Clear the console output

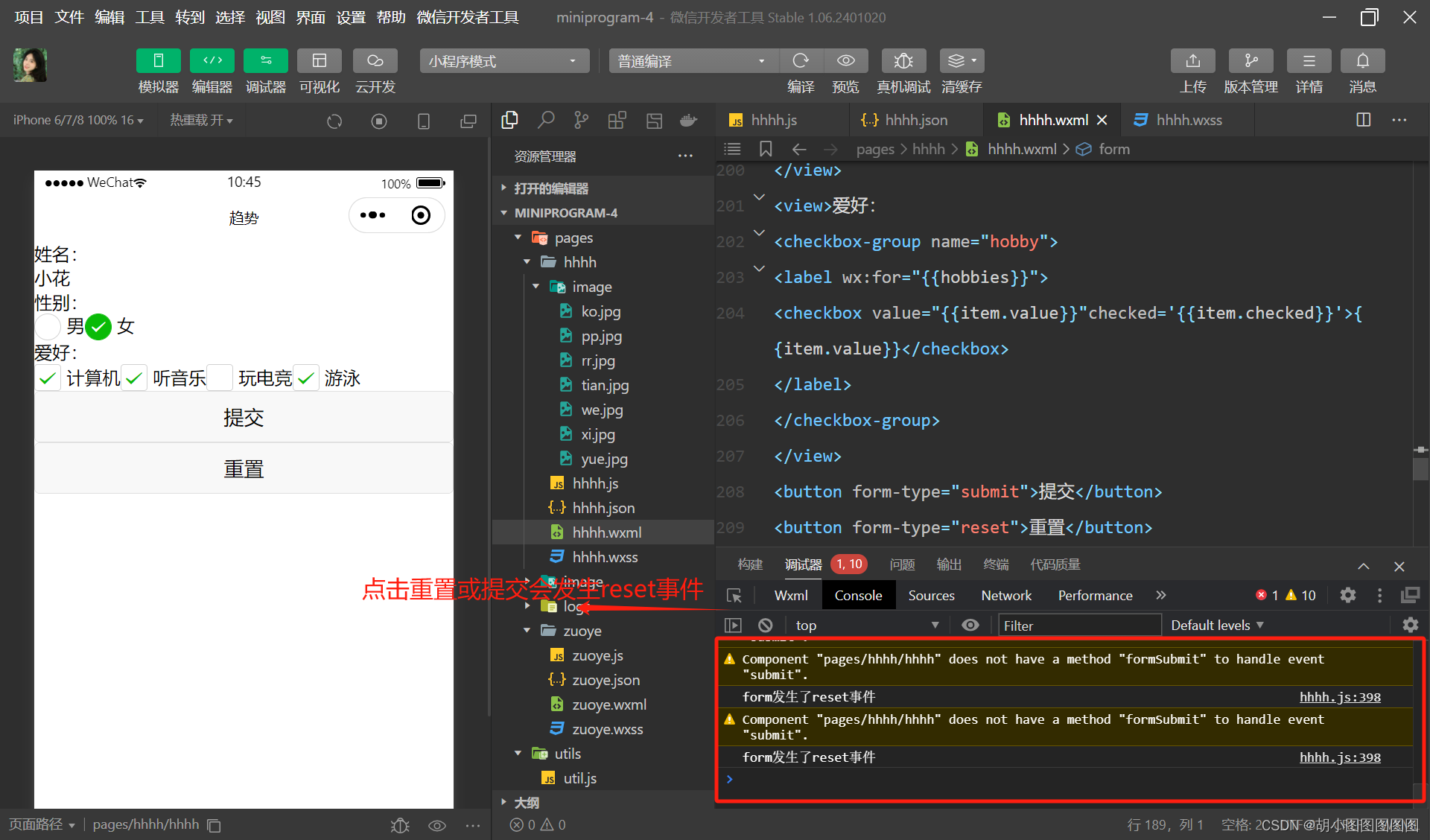(x=765, y=626)
